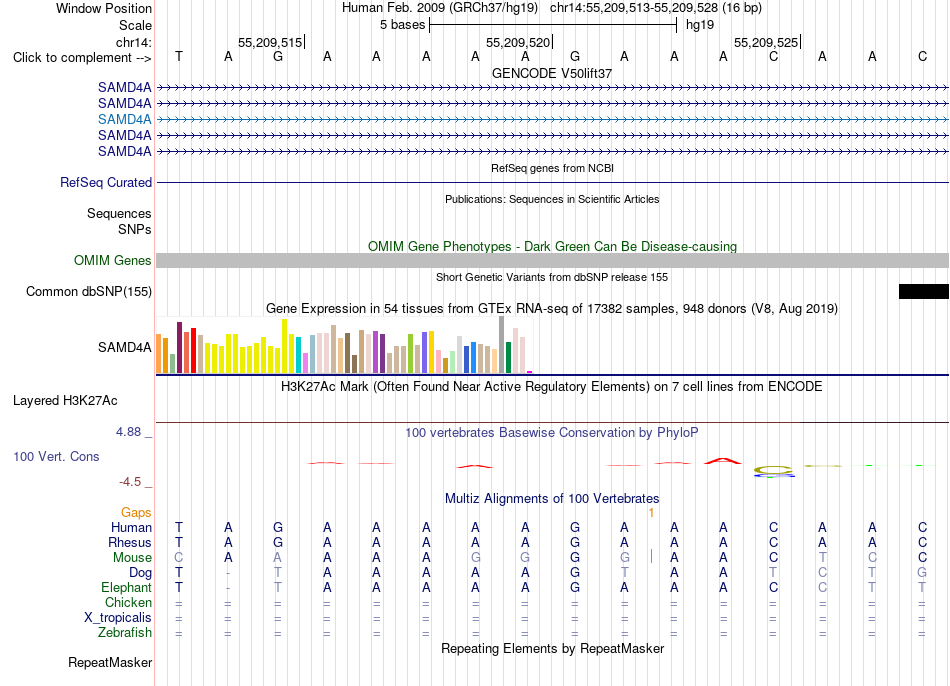The width and height of the screenshot is (950, 686).
Task: Open Publications: Sequences in Scientific Articles title
Action: [x=552, y=199]
